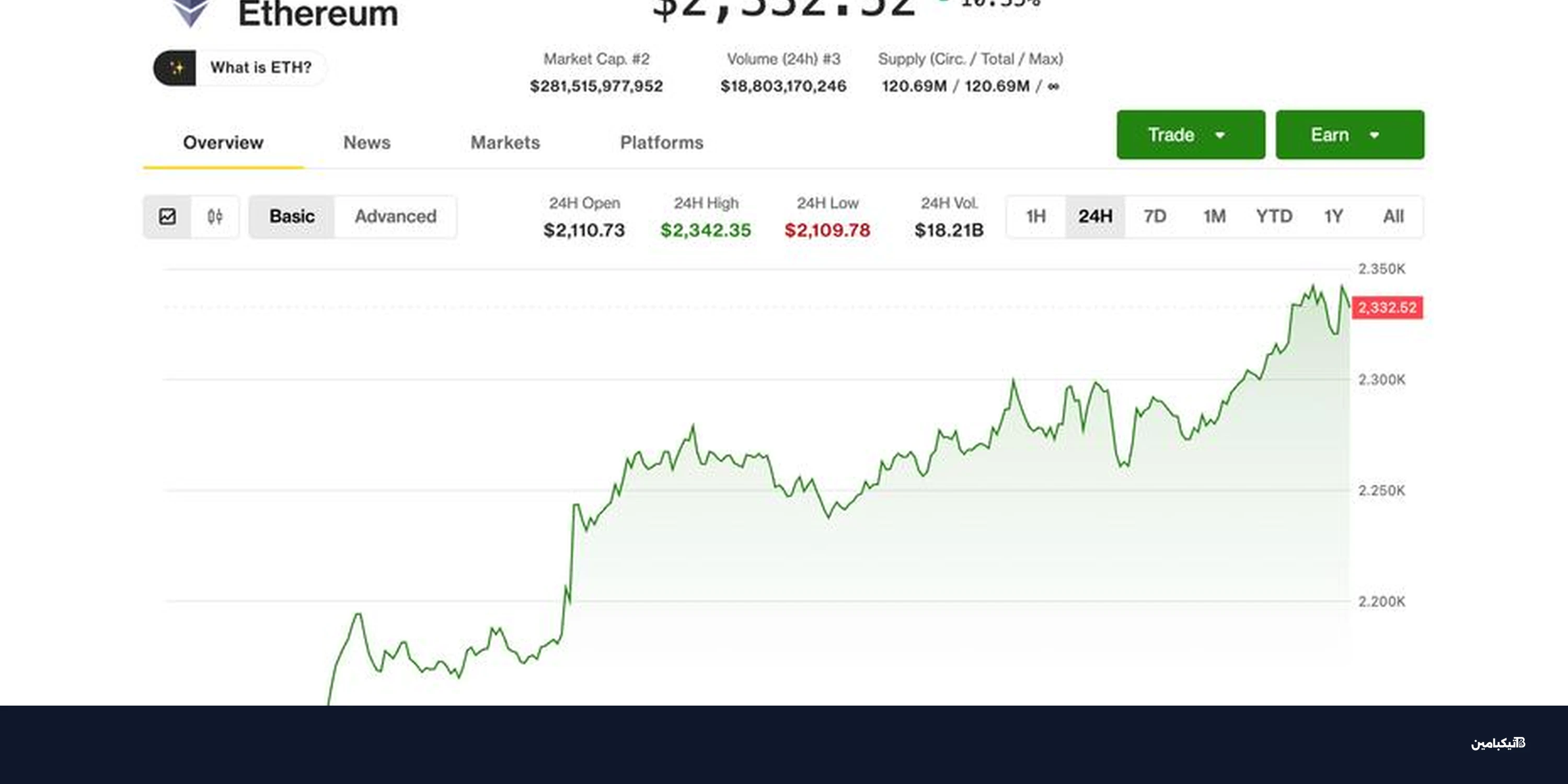The image size is (1568, 784).
Task: Select the YTD range on the timeframe bar
Action: point(1275,216)
